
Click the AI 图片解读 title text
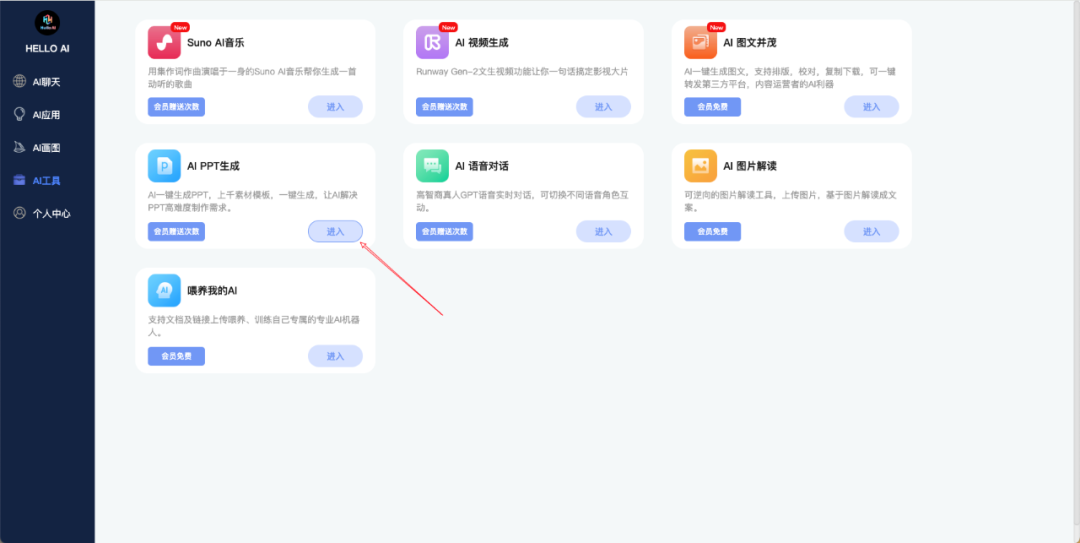(x=749, y=166)
